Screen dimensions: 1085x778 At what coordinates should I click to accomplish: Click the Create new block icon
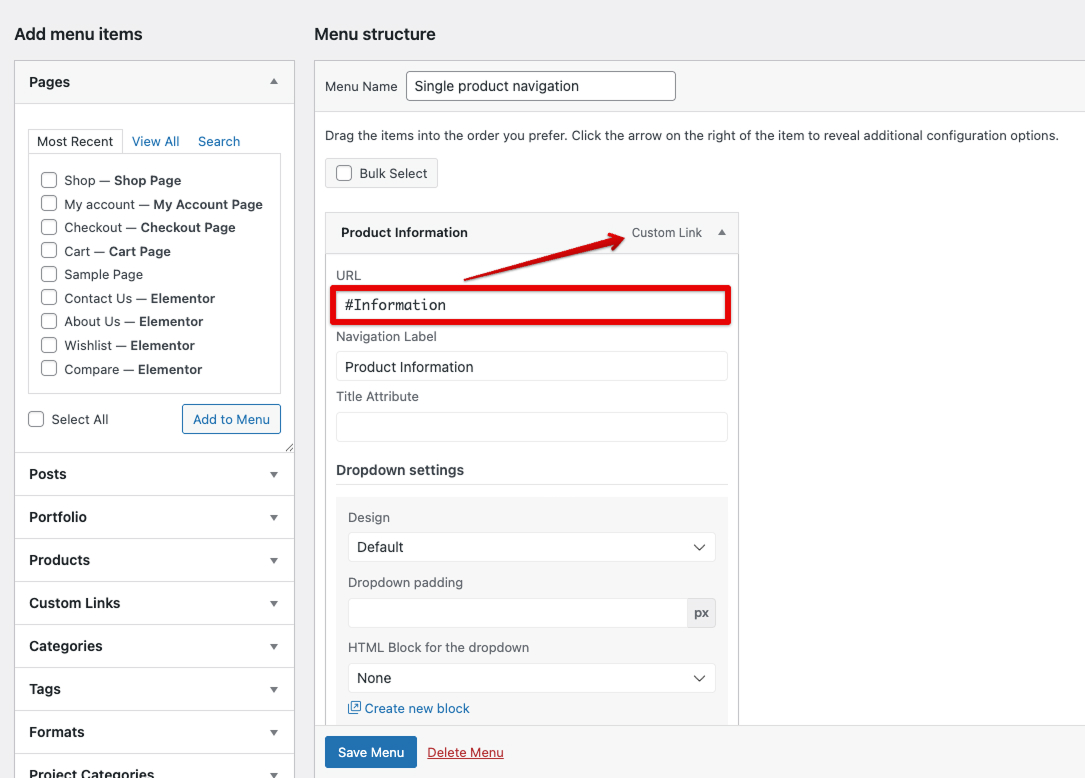[x=354, y=708]
